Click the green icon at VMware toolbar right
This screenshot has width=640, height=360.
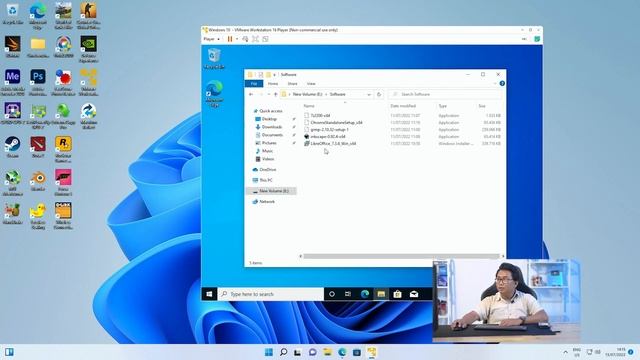[537, 39]
